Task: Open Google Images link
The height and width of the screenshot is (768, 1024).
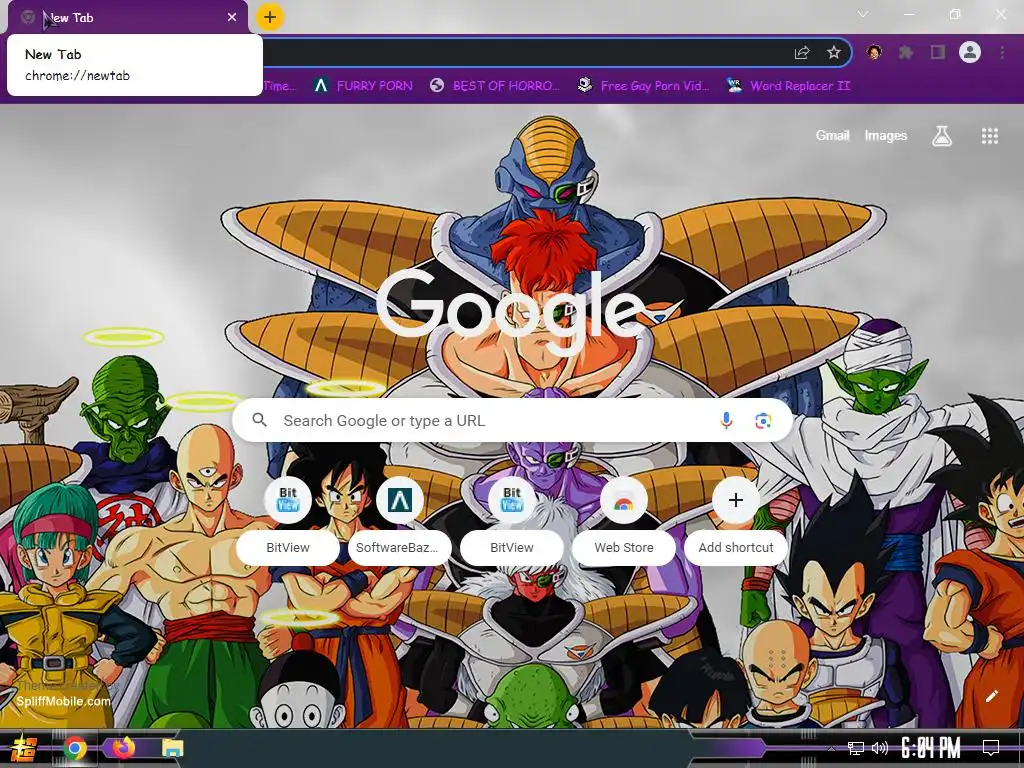Action: click(x=886, y=135)
